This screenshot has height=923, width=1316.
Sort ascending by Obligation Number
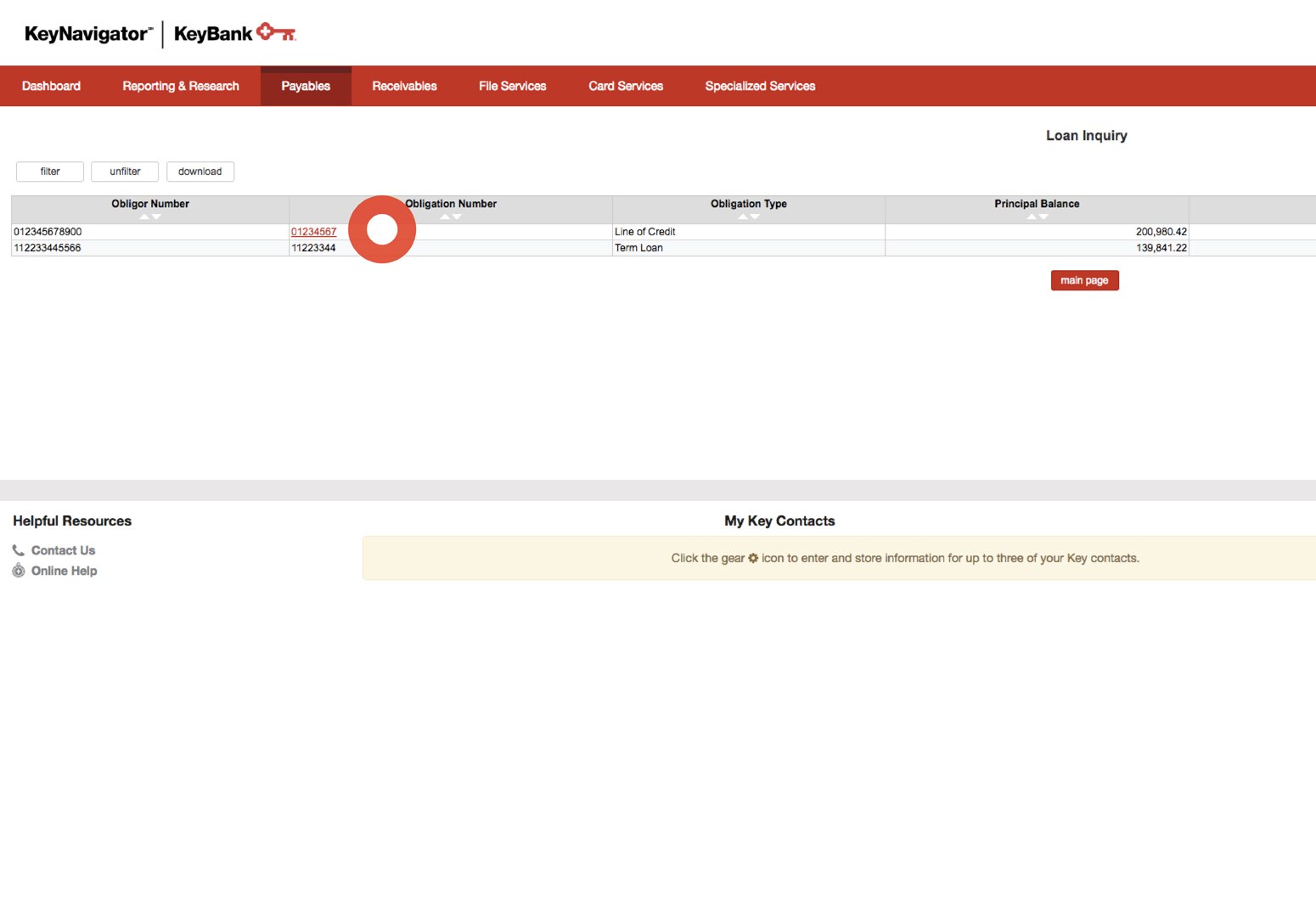pos(446,217)
